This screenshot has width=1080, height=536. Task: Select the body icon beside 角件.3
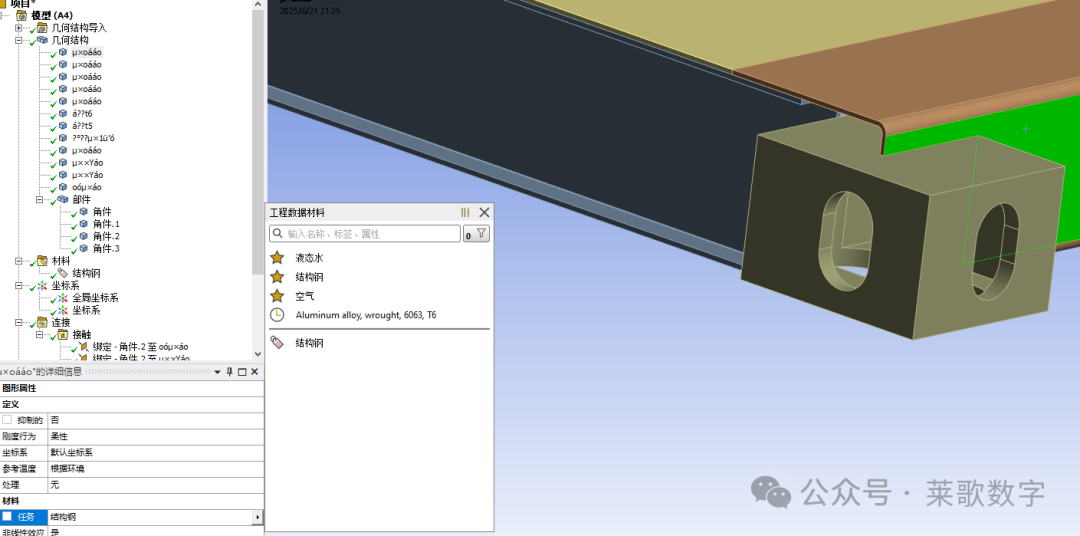83,248
